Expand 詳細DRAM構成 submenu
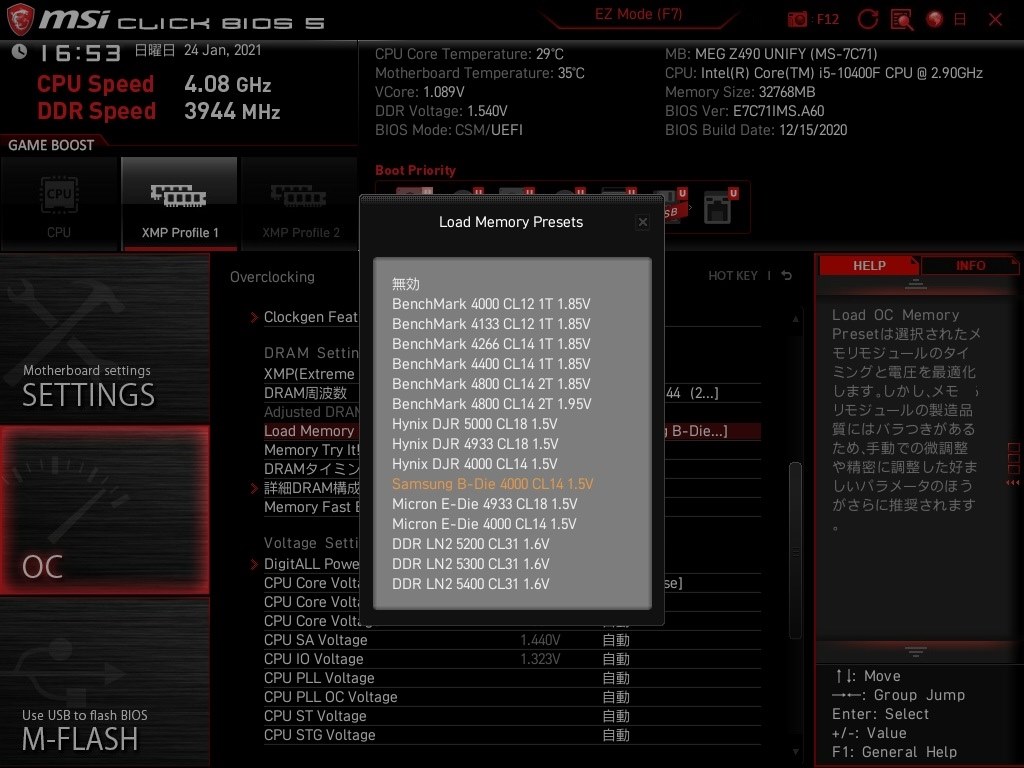 [254, 488]
